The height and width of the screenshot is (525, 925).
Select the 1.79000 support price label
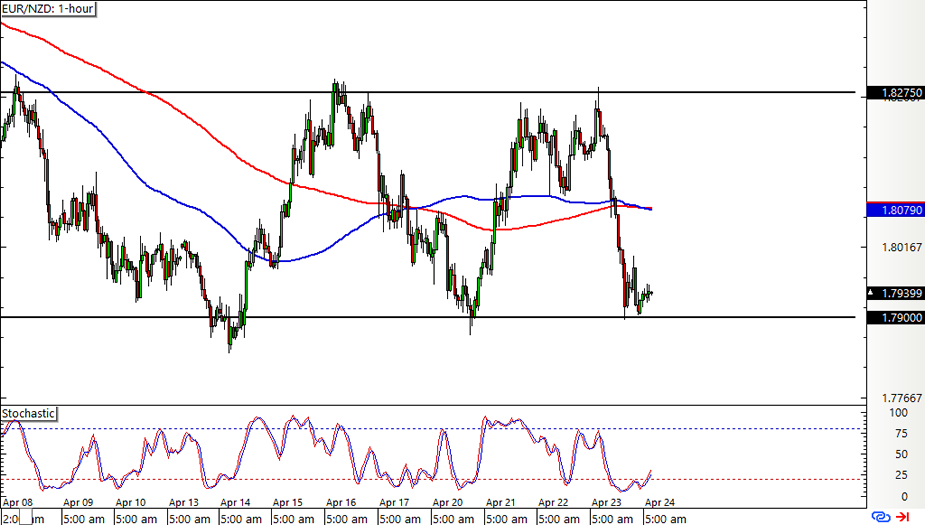tap(895, 317)
